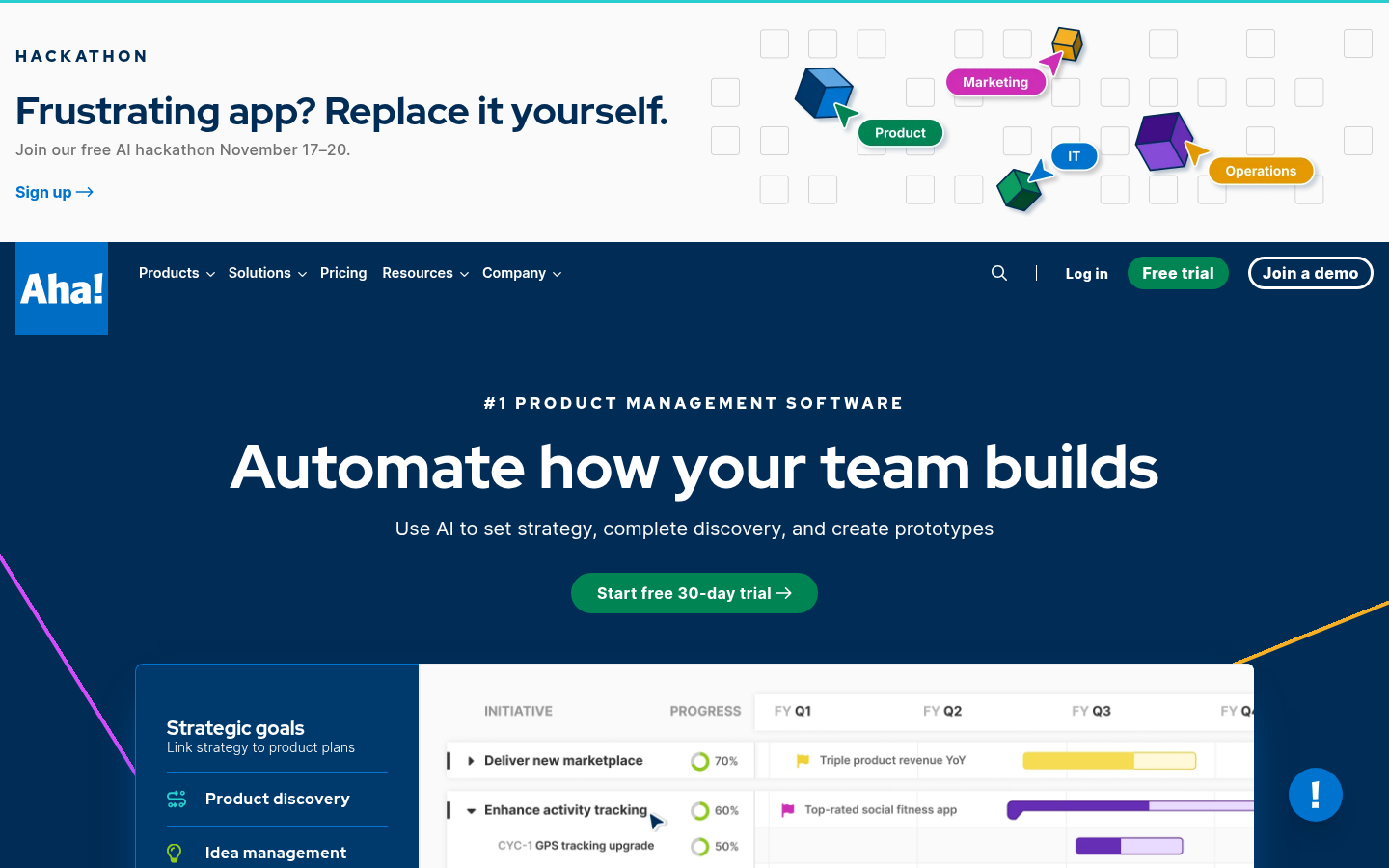Screen dimensions: 1389x868
Task: Switch to the Idea management tab
Action: [x=277, y=853]
